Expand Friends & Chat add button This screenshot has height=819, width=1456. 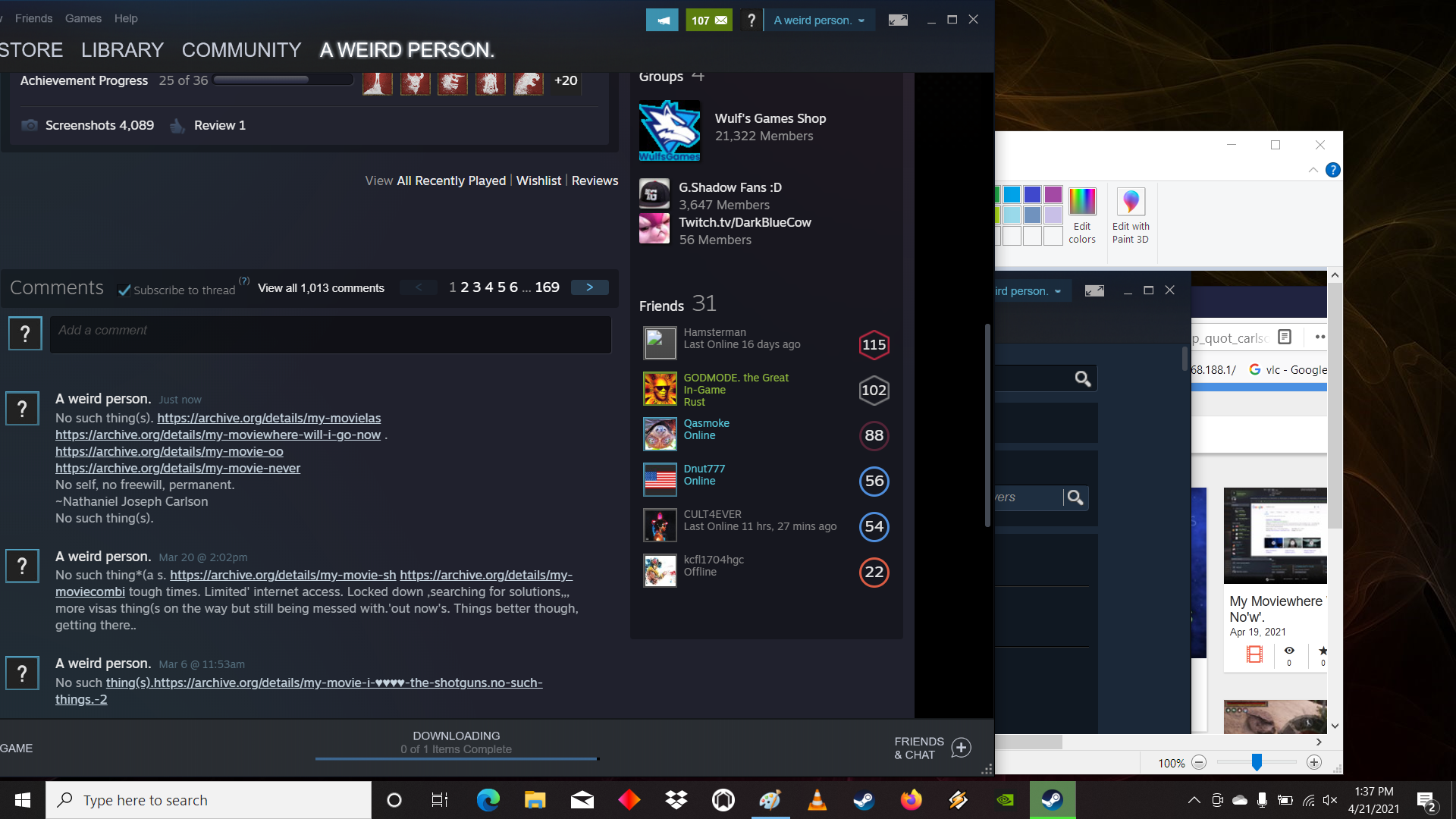[960, 747]
